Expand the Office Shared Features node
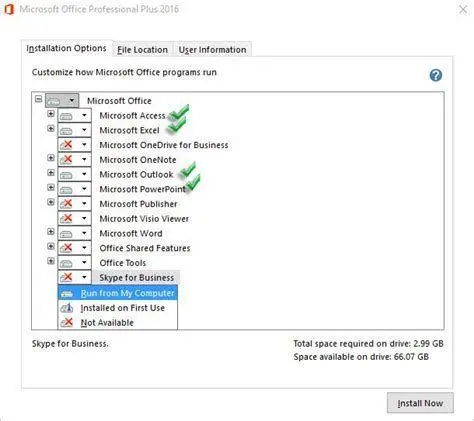Screen dimensions: 474x421 [x=51, y=246]
